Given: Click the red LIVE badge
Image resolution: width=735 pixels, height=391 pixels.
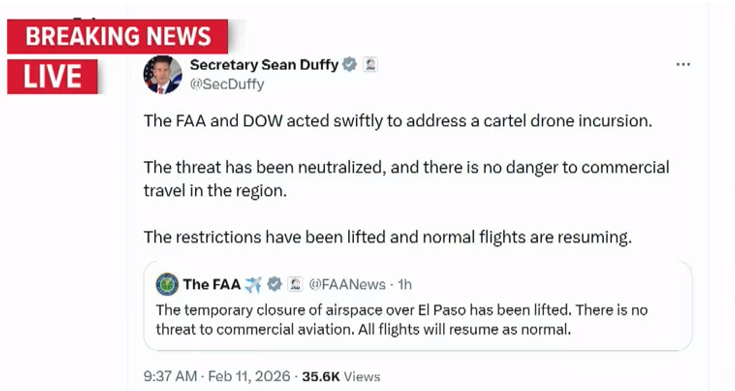Looking at the screenshot, I should pos(52,76).
